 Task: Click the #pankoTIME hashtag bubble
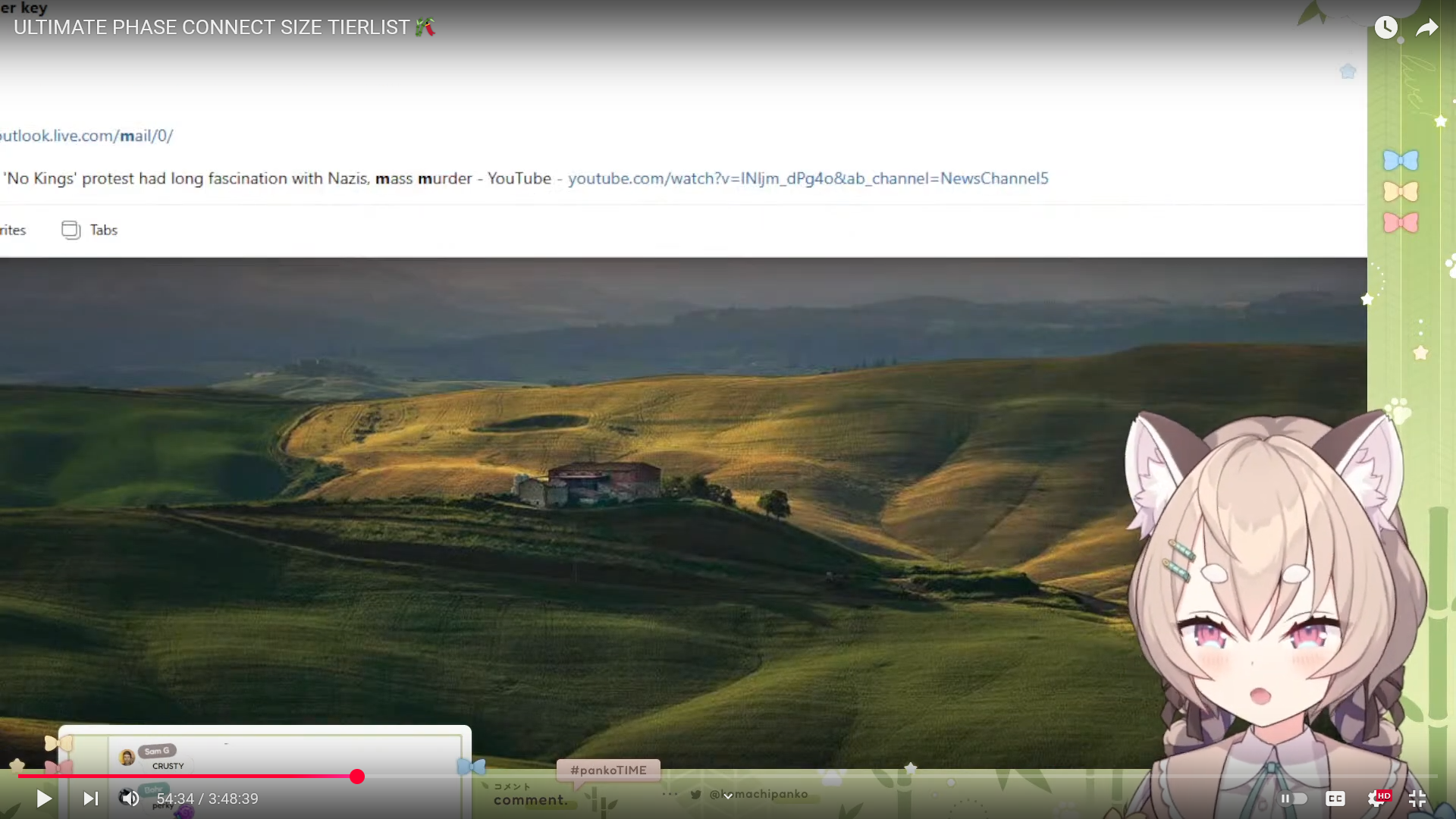click(608, 770)
